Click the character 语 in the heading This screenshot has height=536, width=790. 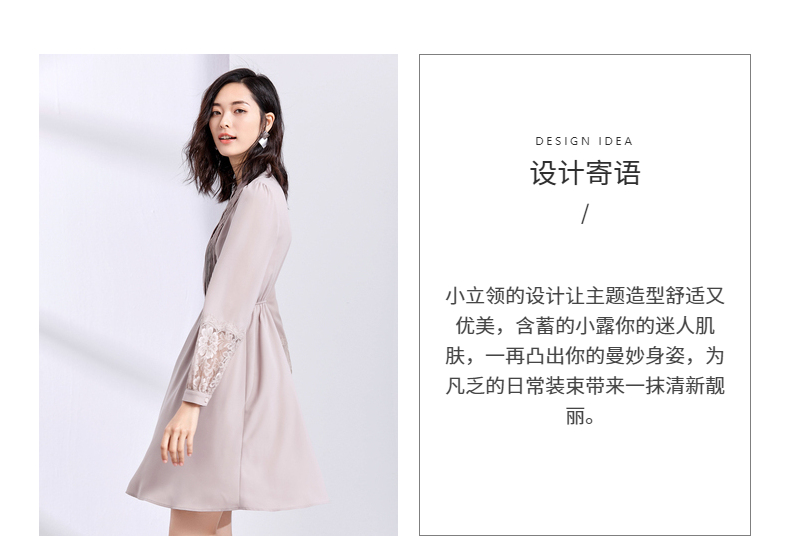(x=627, y=173)
